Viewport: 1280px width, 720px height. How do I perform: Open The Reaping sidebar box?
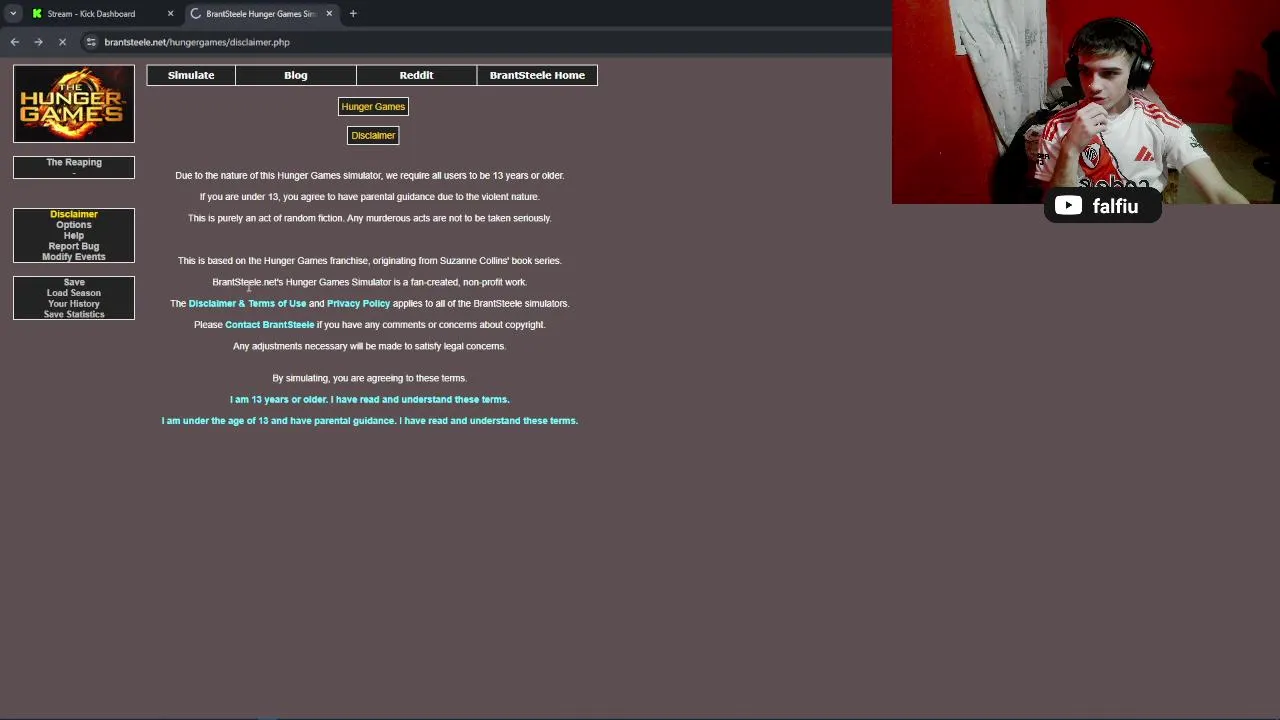pyautogui.click(x=74, y=167)
